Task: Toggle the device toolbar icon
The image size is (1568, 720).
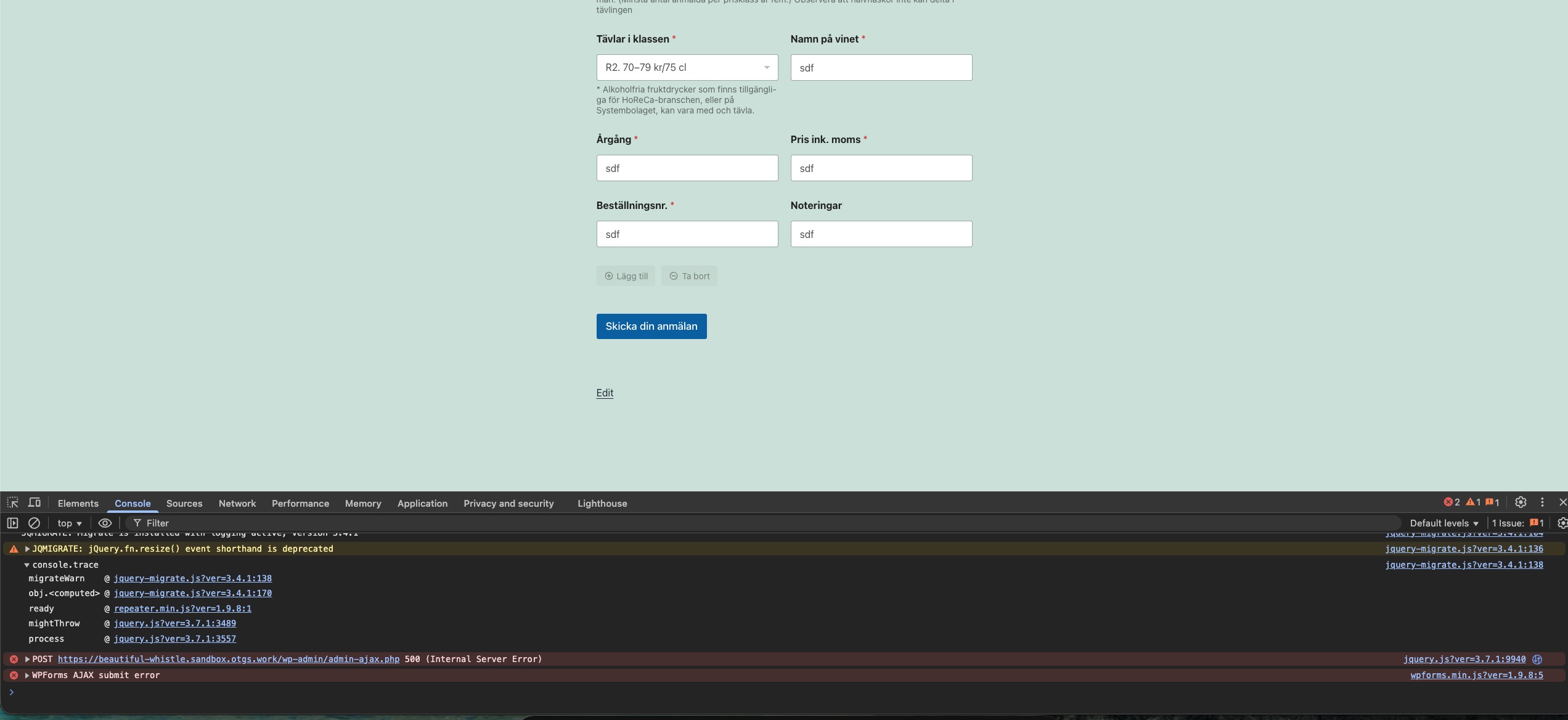Action: click(35, 502)
